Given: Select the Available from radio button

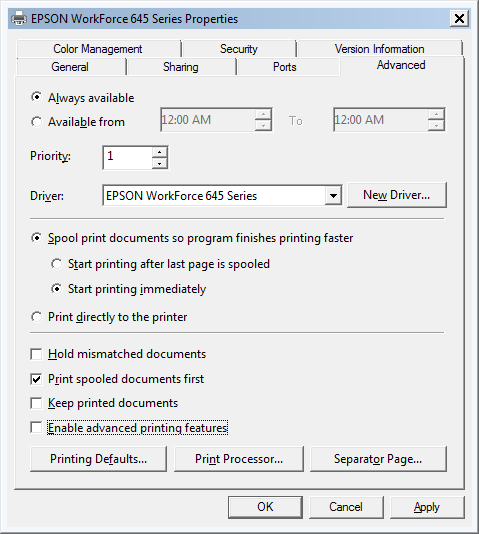Looking at the screenshot, I should click(36, 122).
